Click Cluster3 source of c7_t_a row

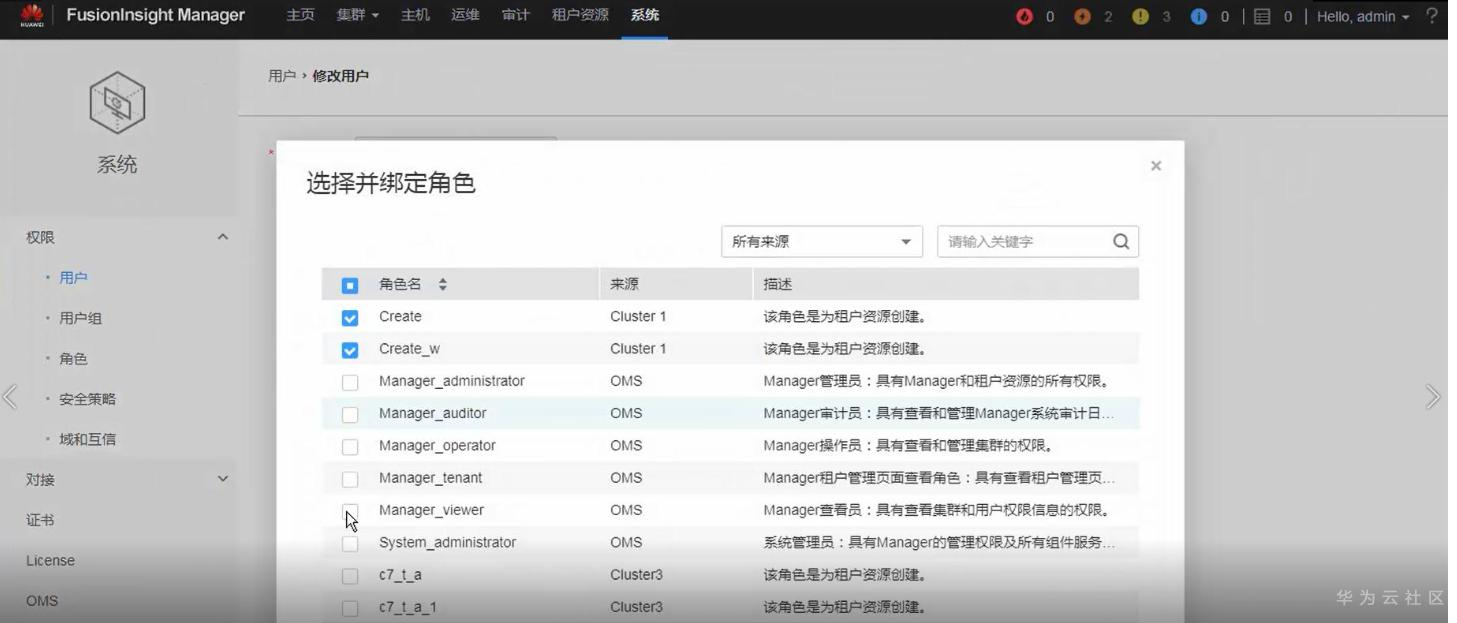pyautogui.click(x=636, y=575)
